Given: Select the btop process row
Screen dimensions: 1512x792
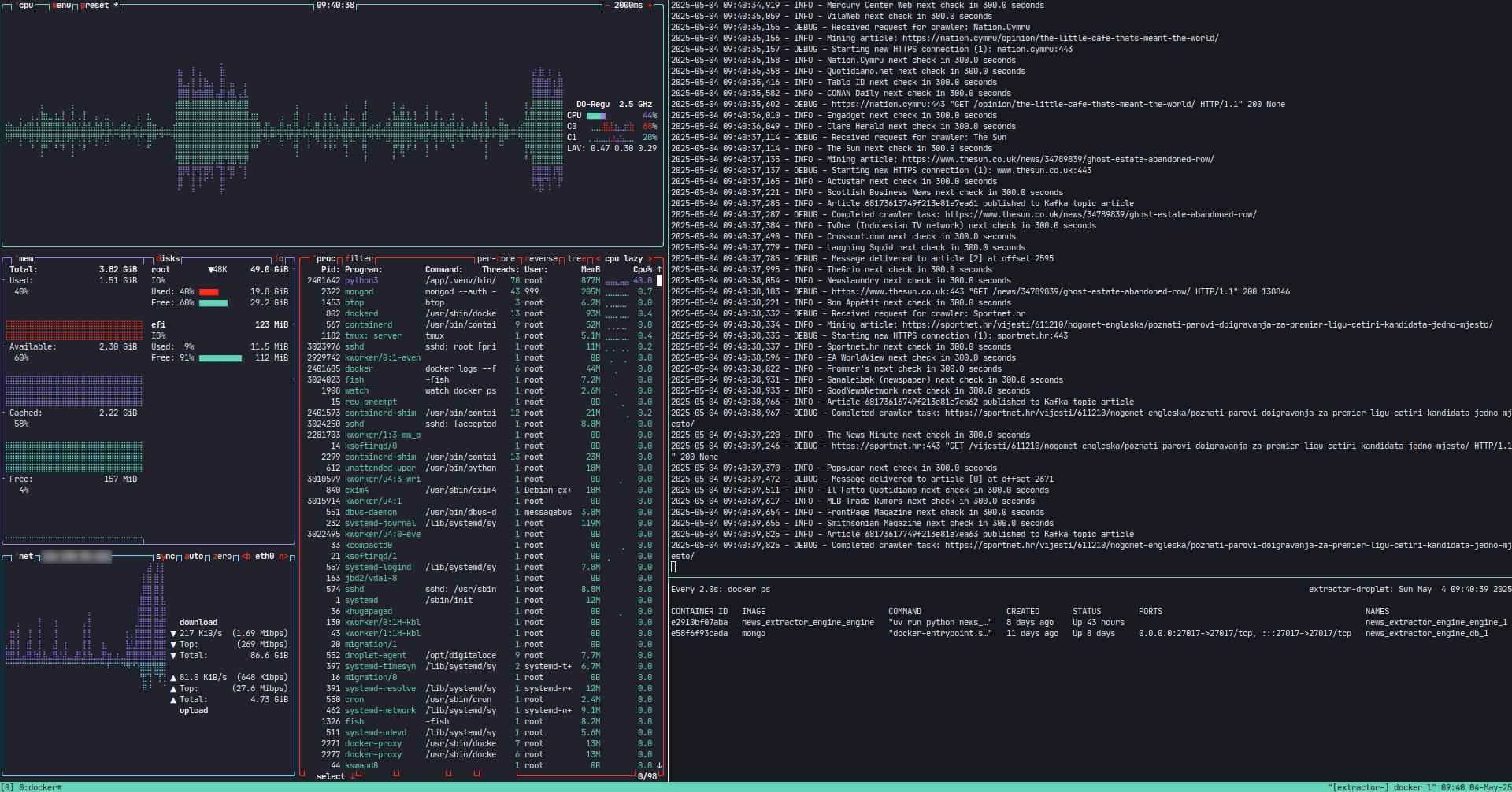Looking at the screenshot, I should (x=480, y=303).
